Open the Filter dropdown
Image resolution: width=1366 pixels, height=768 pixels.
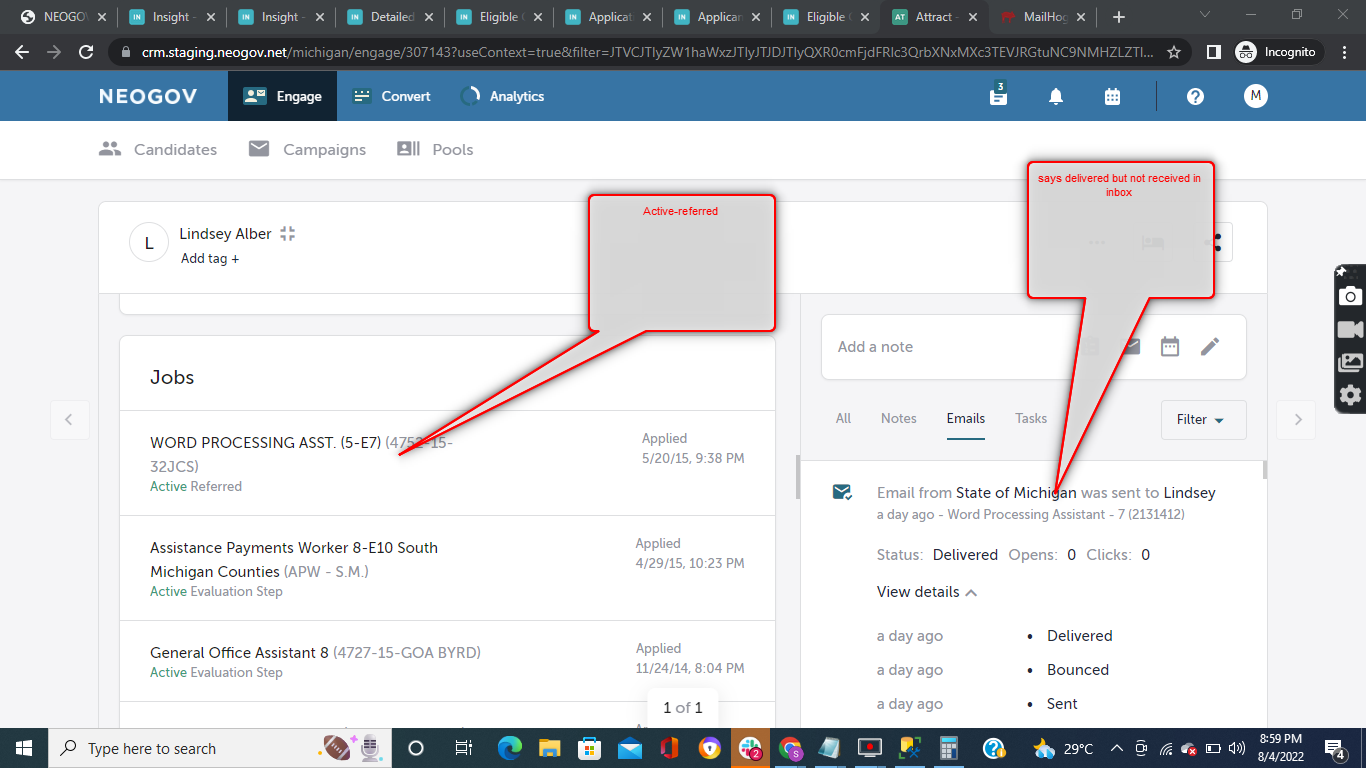pyautogui.click(x=1203, y=420)
